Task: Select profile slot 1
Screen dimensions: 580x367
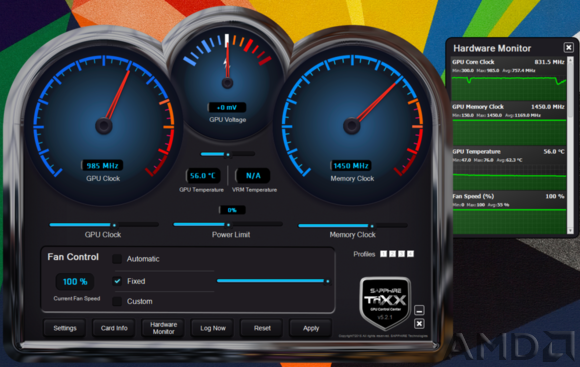Action: 384,254
